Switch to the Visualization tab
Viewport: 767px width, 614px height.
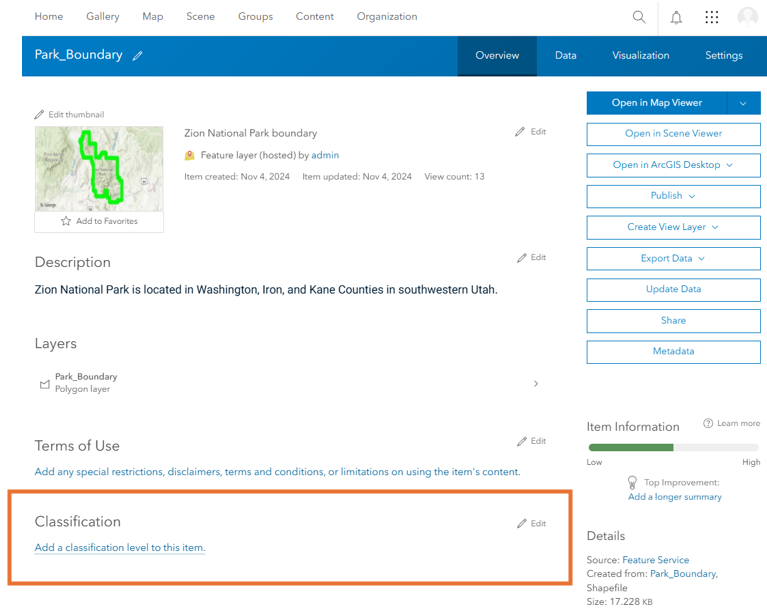click(x=640, y=56)
